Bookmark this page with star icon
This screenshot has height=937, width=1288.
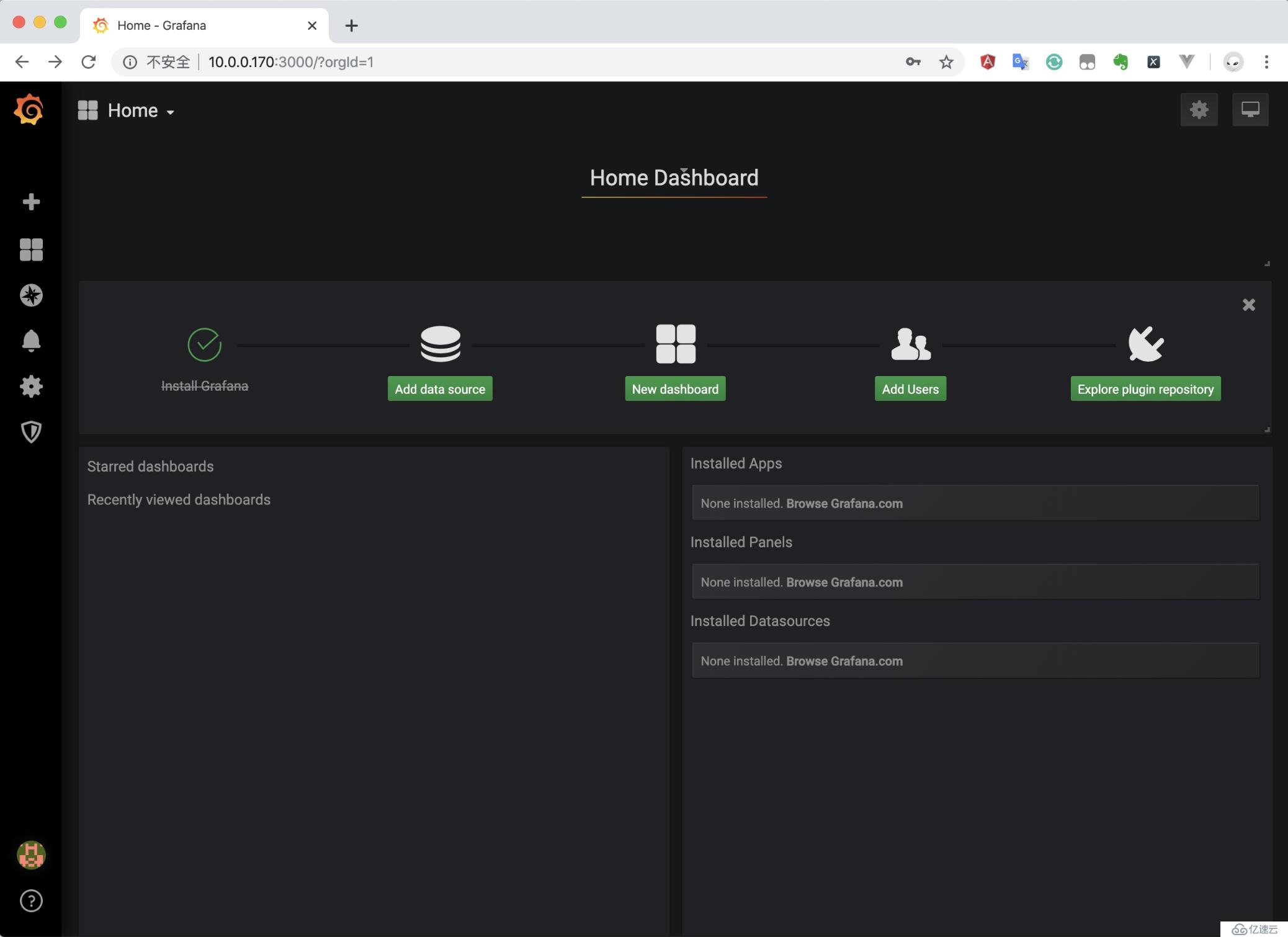pyautogui.click(x=946, y=61)
